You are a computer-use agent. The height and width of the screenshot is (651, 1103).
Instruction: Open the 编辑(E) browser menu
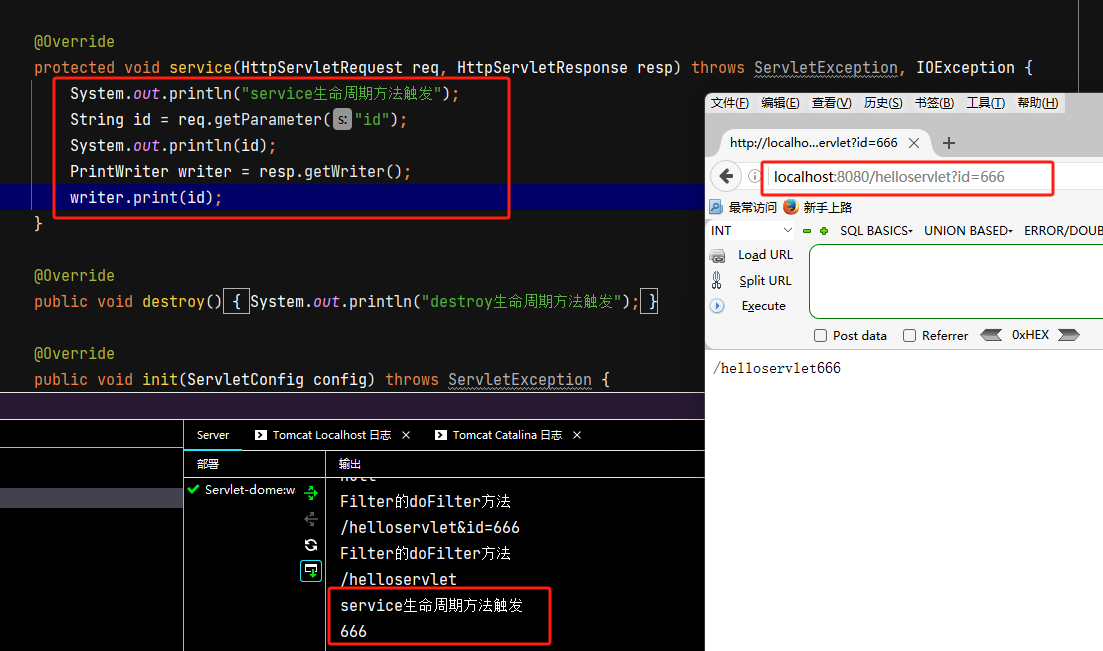[780, 103]
